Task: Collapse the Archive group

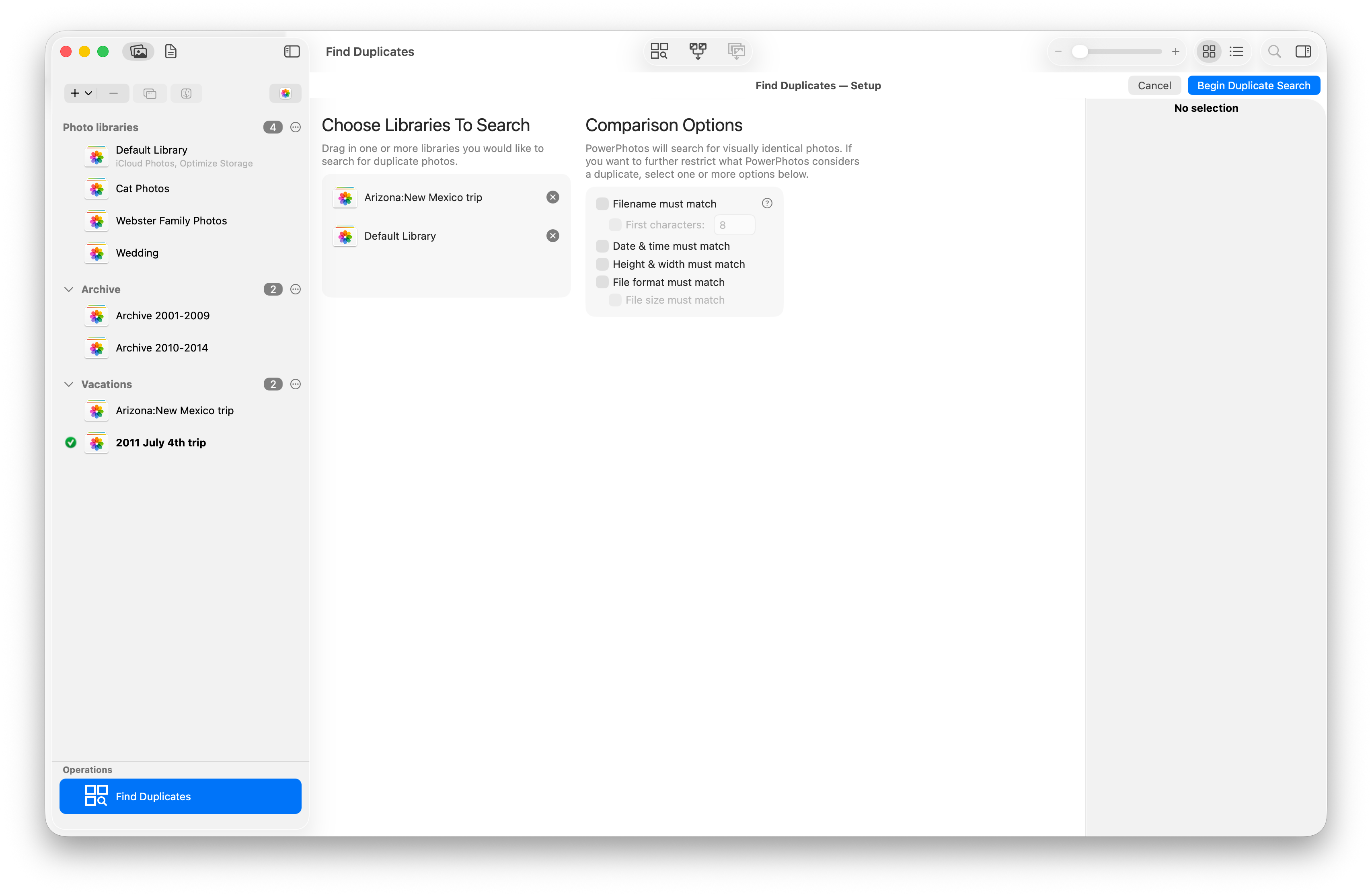Action: [x=69, y=290]
